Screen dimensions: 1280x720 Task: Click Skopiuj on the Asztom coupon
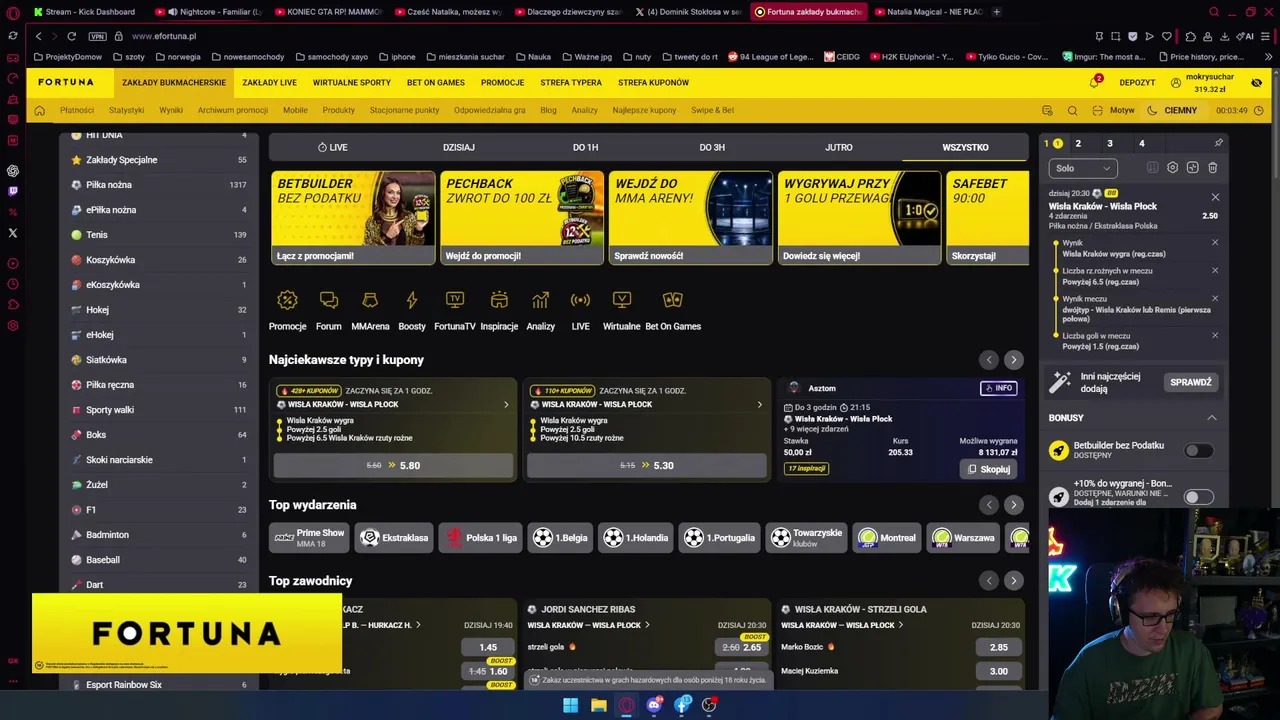pyautogui.click(x=988, y=469)
